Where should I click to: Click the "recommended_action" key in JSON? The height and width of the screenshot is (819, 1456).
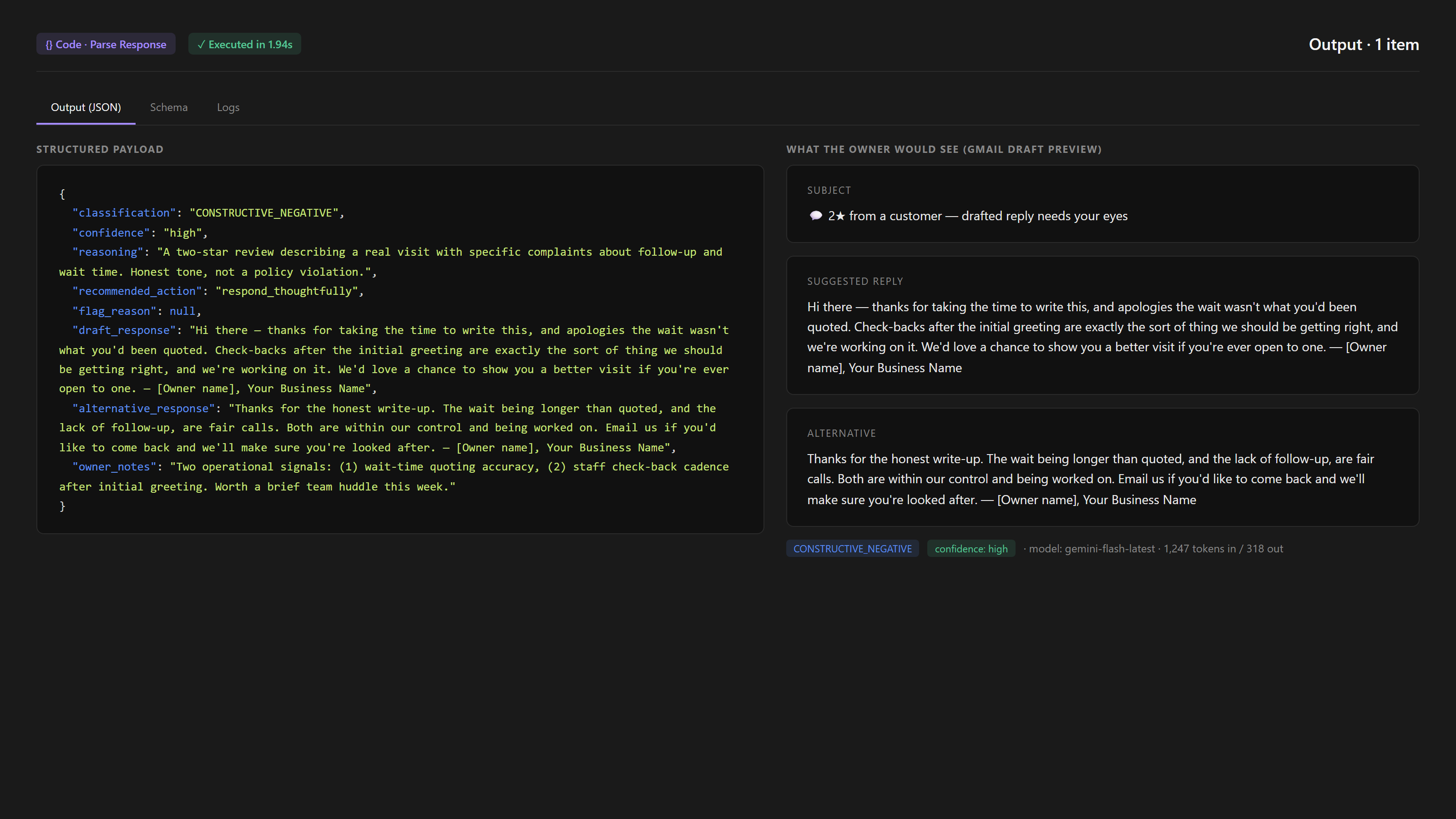pos(137,291)
